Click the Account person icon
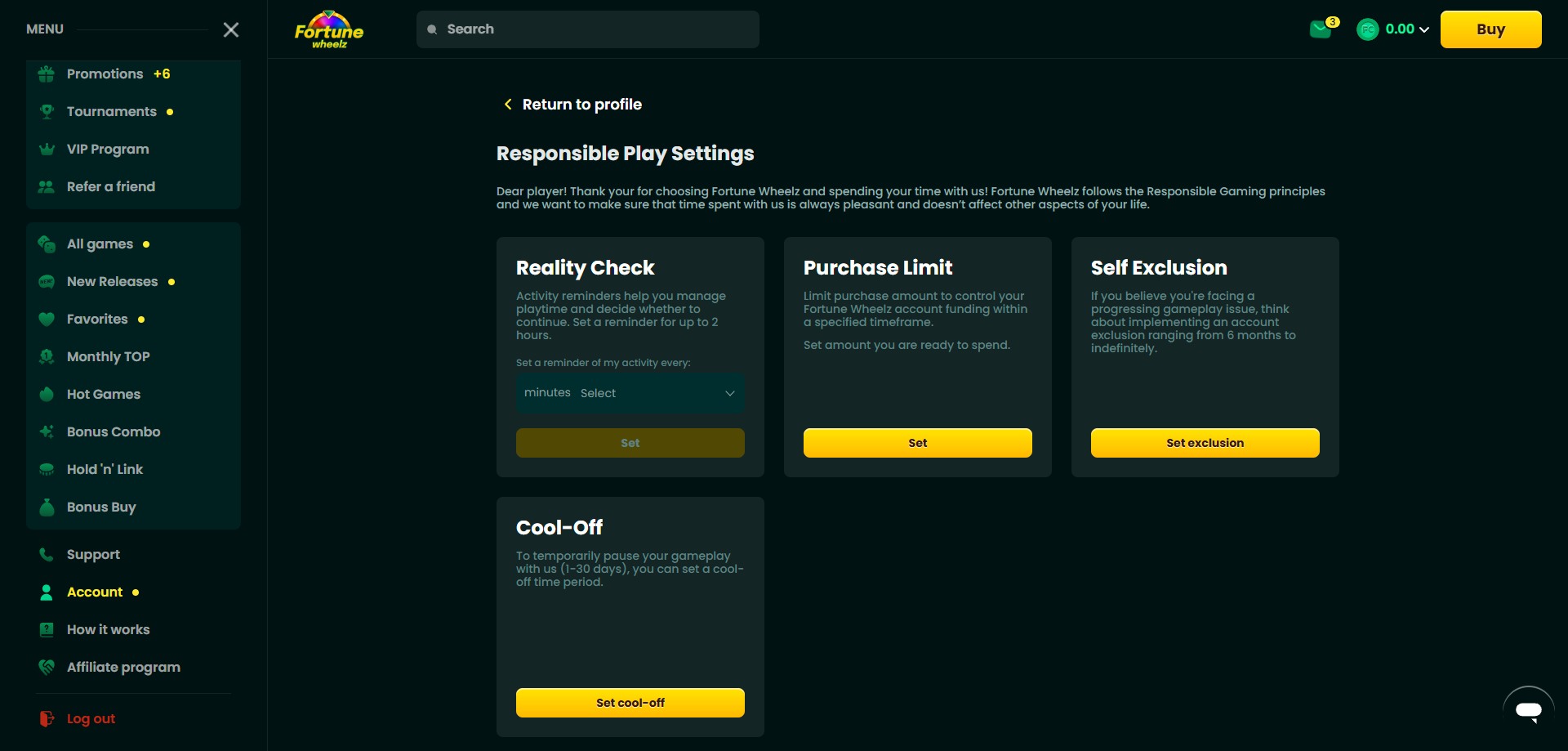This screenshot has width=1568, height=751. (x=47, y=592)
